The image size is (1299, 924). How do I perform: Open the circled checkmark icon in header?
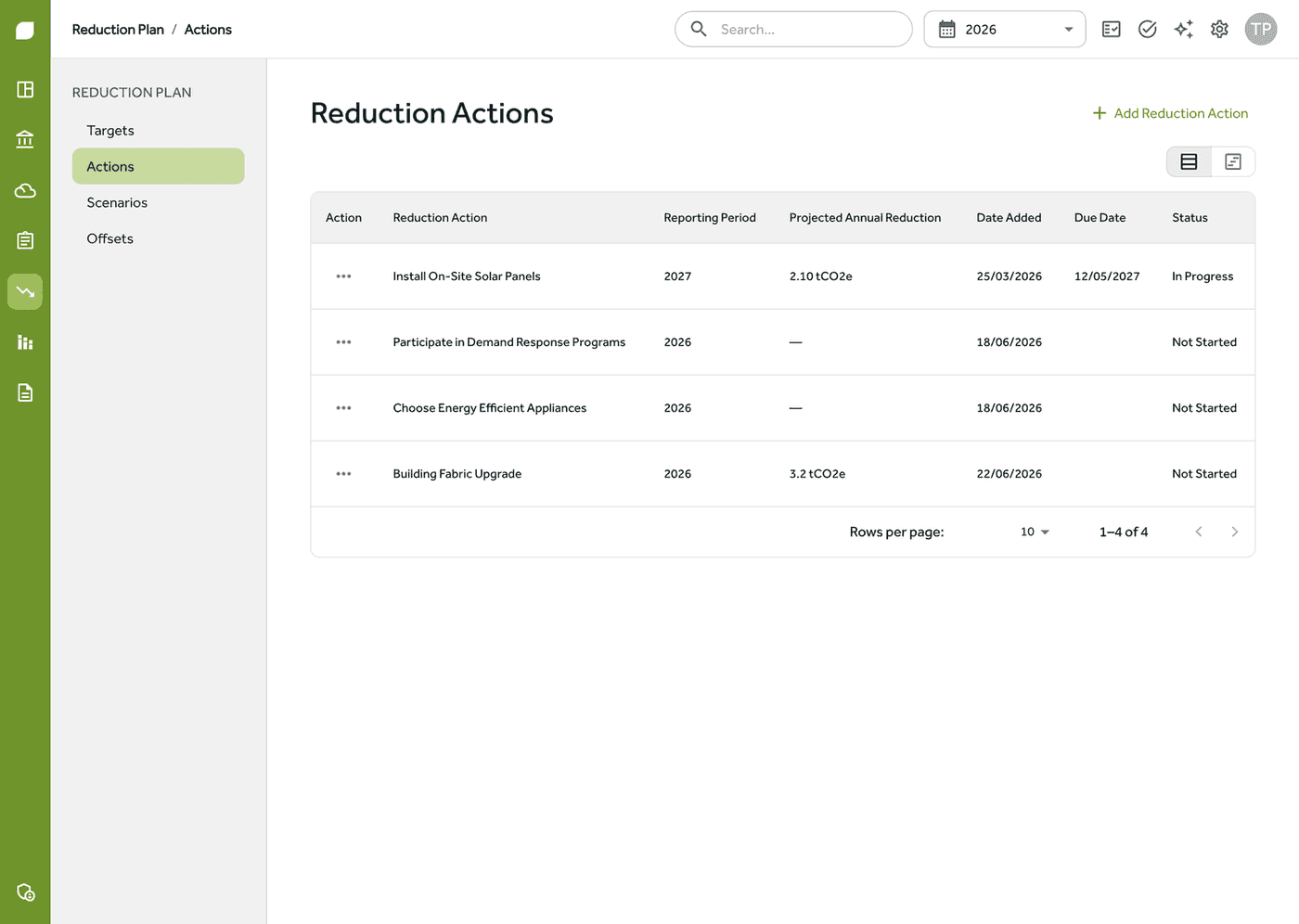coord(1147,30)
